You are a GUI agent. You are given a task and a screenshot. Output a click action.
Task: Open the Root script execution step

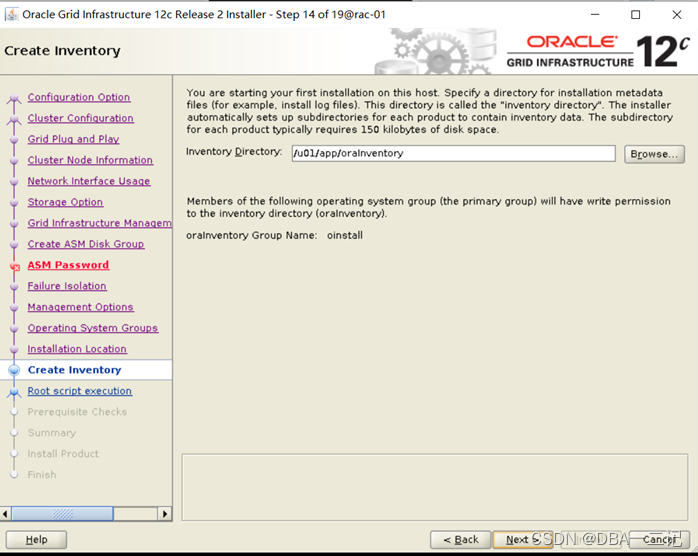[x=79, y=391]
